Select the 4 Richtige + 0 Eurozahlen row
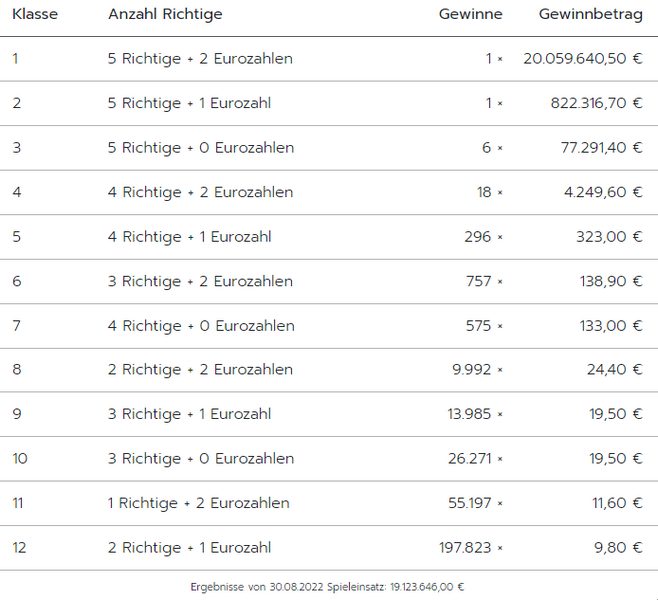The width and height of the screenshot is (658, 600). (200, 325)
